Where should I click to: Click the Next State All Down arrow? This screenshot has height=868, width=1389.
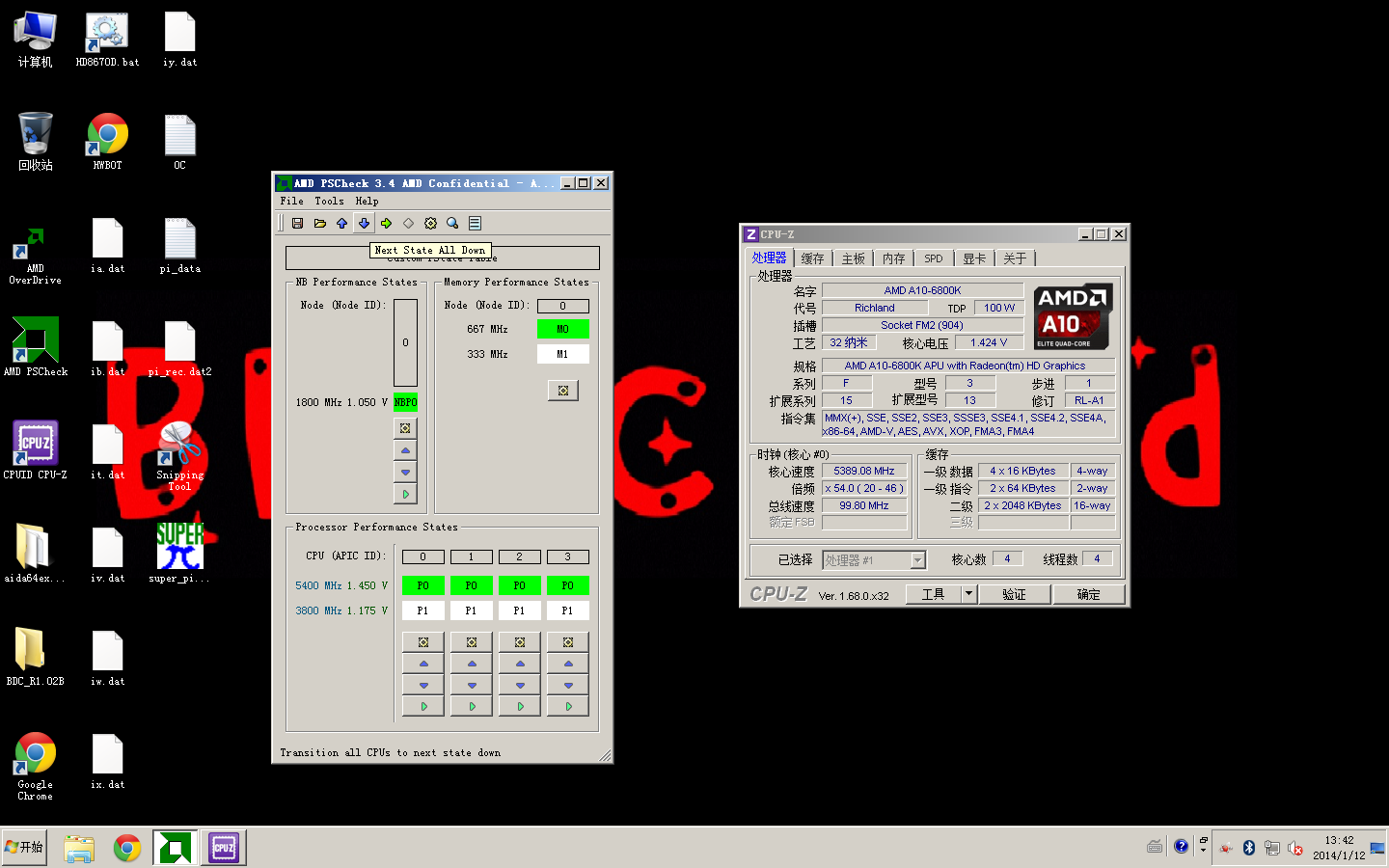[364, 223]
